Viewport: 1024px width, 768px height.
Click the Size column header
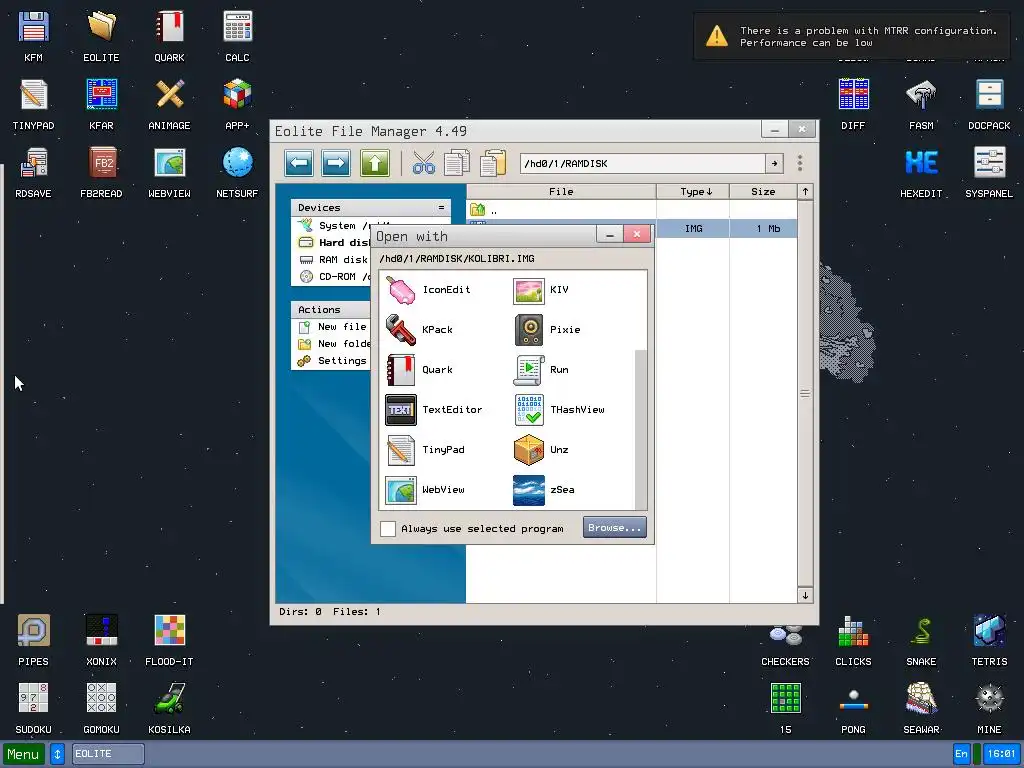(763, 191)
